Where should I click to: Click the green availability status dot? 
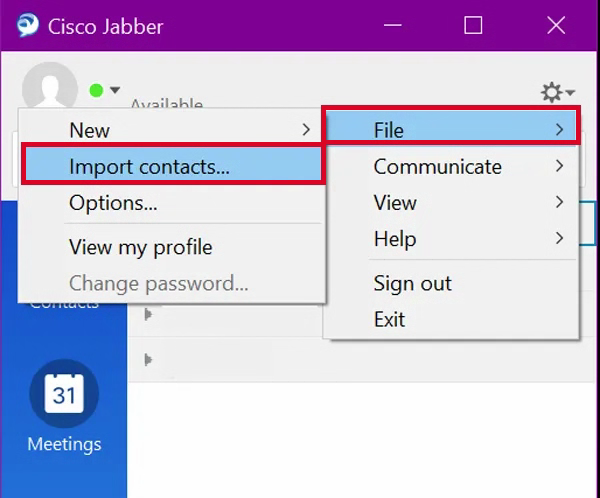(x=96, y=91)
